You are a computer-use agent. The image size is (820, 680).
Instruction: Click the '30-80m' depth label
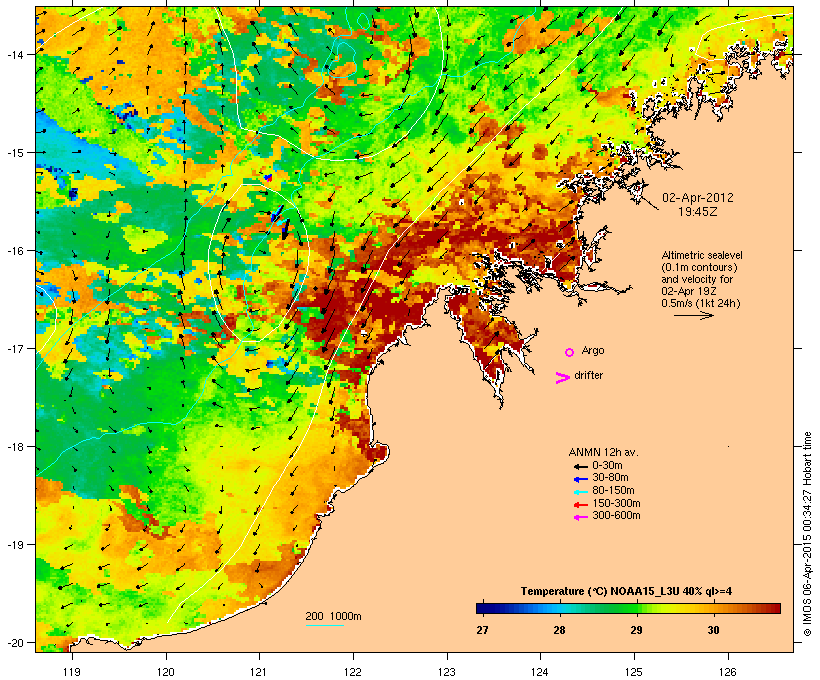(610, 478)
